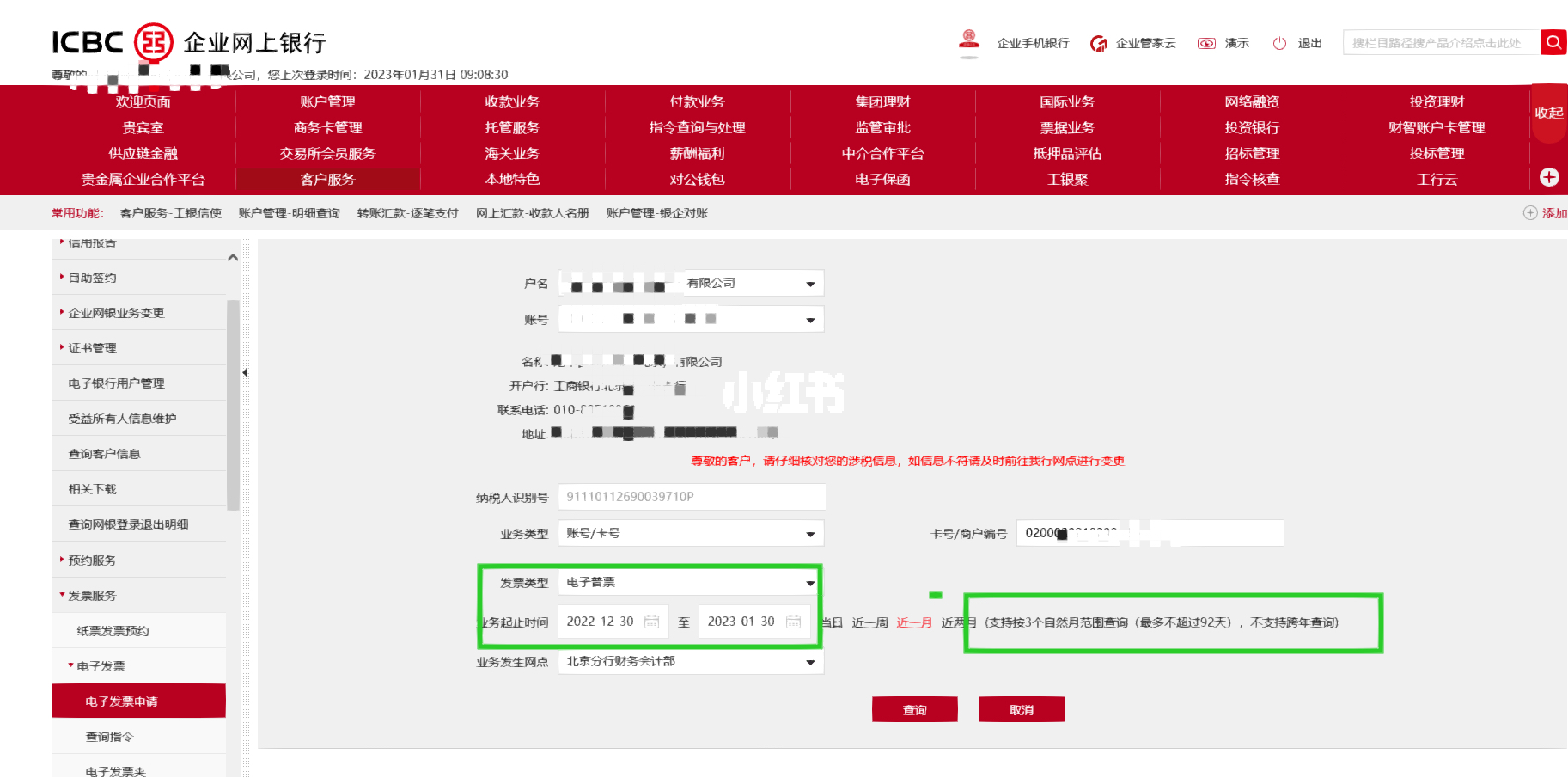
Task: Open shortcut 账户管理-明细查询
Action: (x=290, y=213)
